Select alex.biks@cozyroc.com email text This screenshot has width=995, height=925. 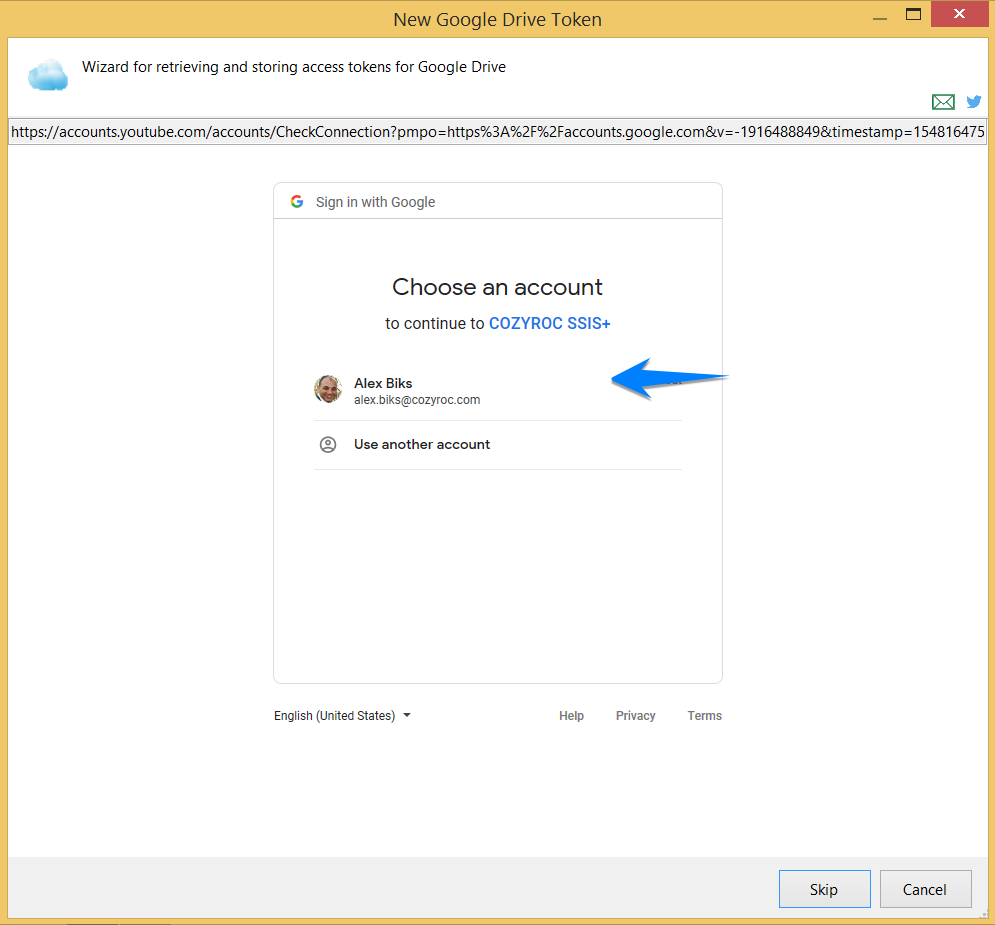pos(417,400)
